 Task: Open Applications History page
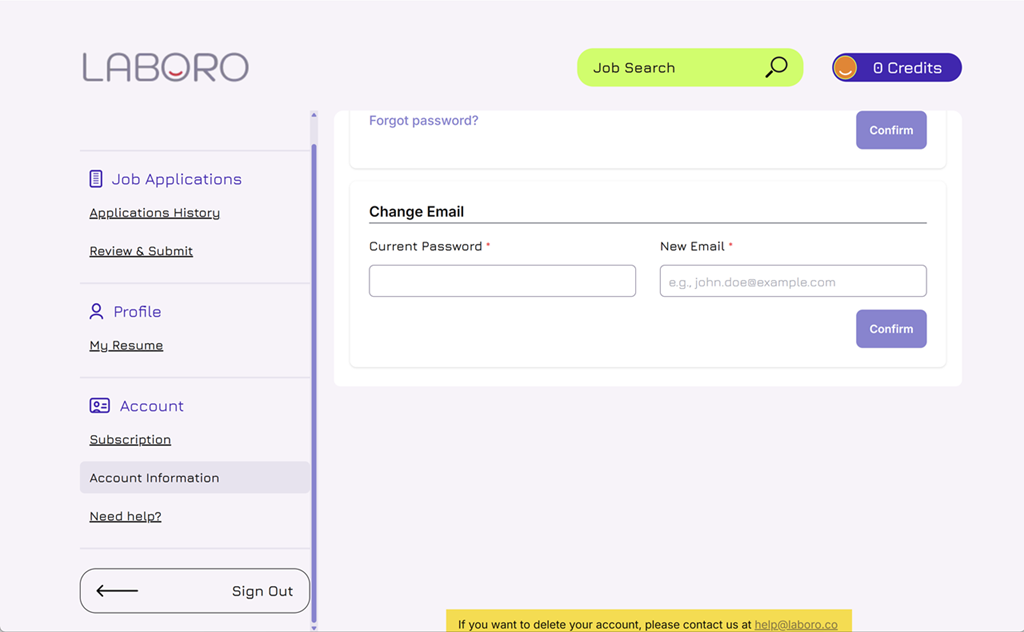(154, 213)
